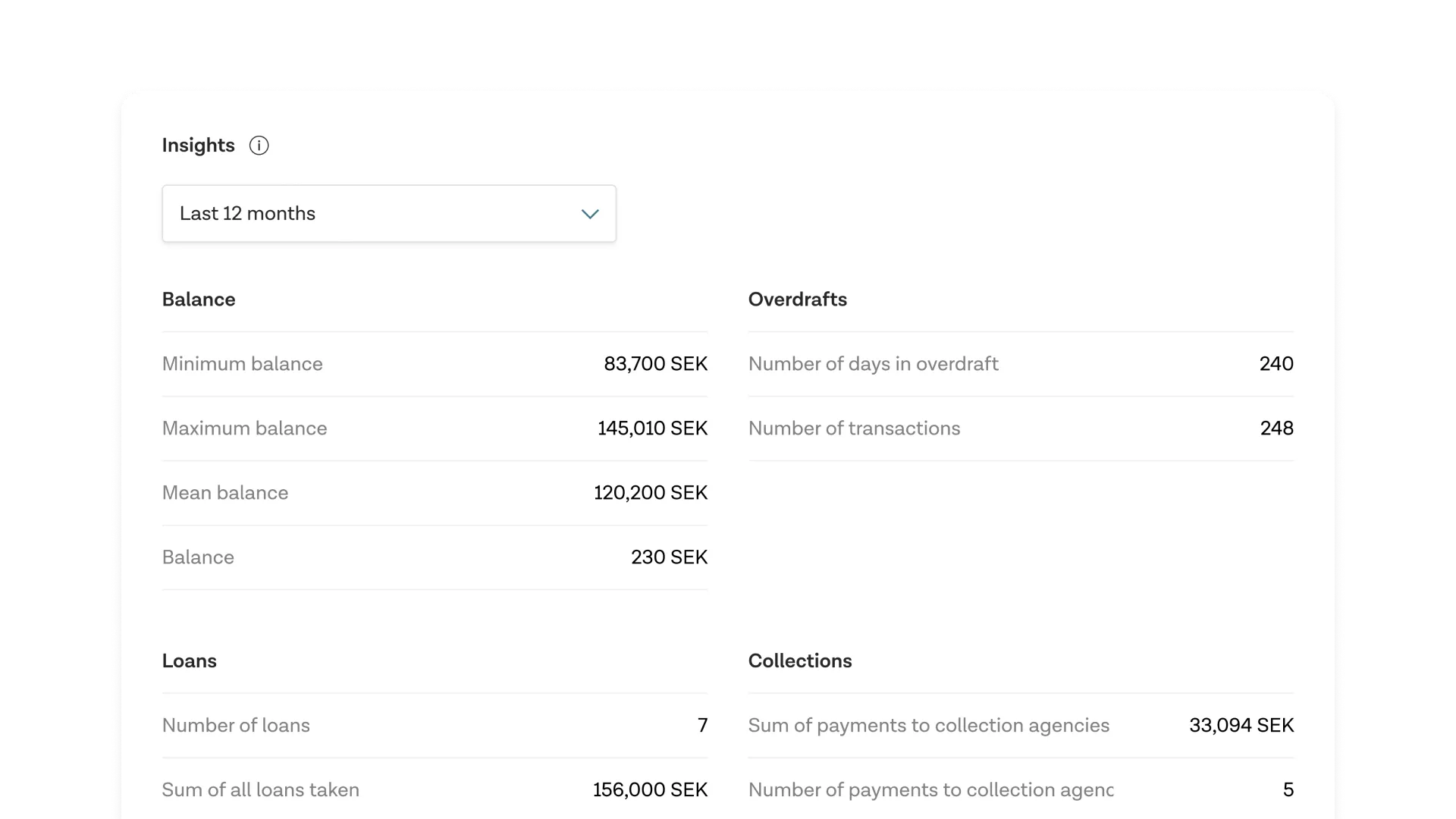Click the Insights info icon
Image resolution: width=1456 pixels, height=819 pixels.
[259, 146]
